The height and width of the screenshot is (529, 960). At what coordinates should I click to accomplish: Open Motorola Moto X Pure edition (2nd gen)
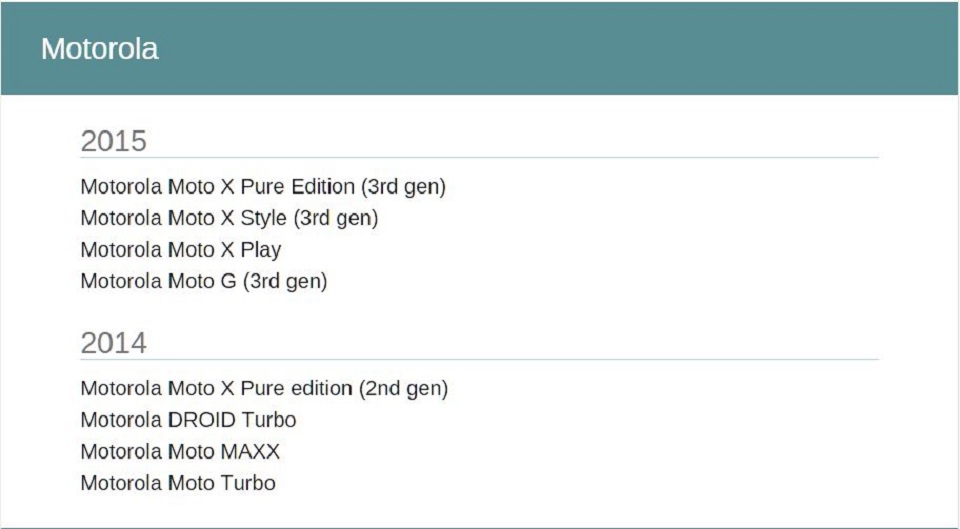264,388
